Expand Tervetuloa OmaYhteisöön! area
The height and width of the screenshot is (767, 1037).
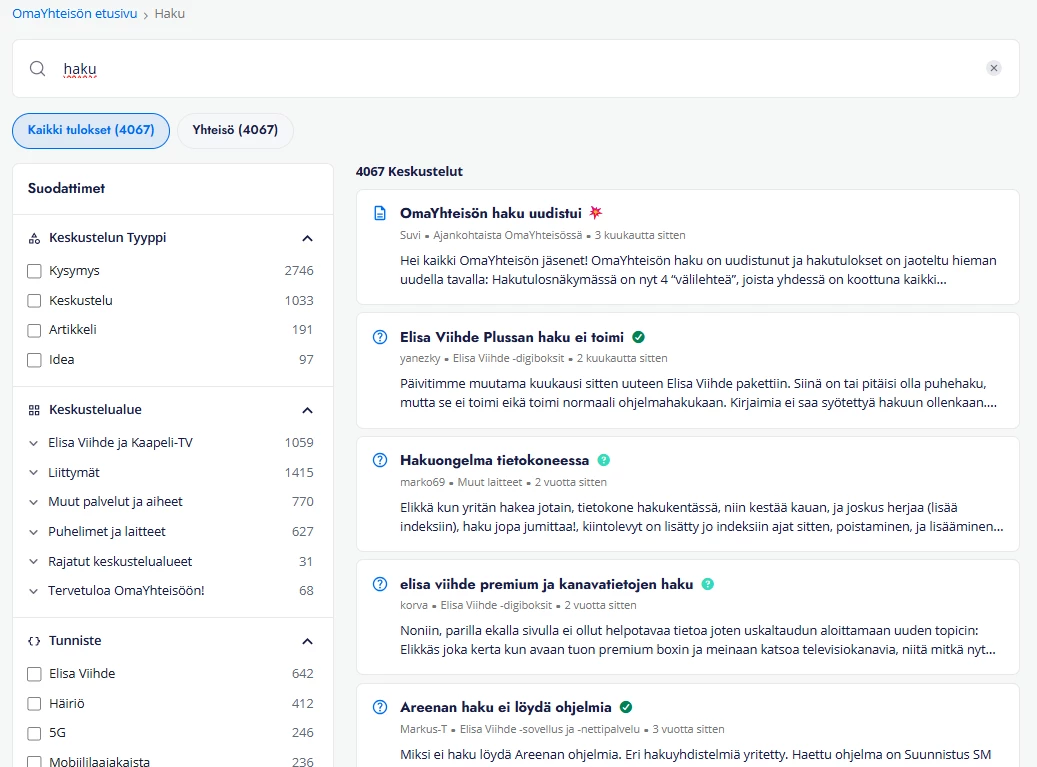[x=34, y=590]
